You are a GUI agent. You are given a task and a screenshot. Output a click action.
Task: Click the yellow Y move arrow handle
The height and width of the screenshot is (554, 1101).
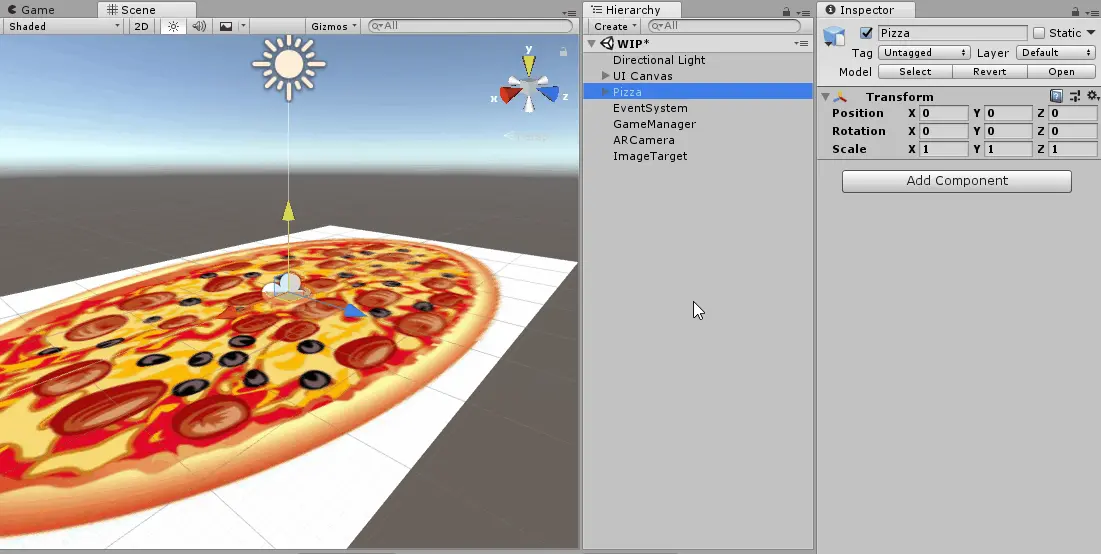[288, 211]
